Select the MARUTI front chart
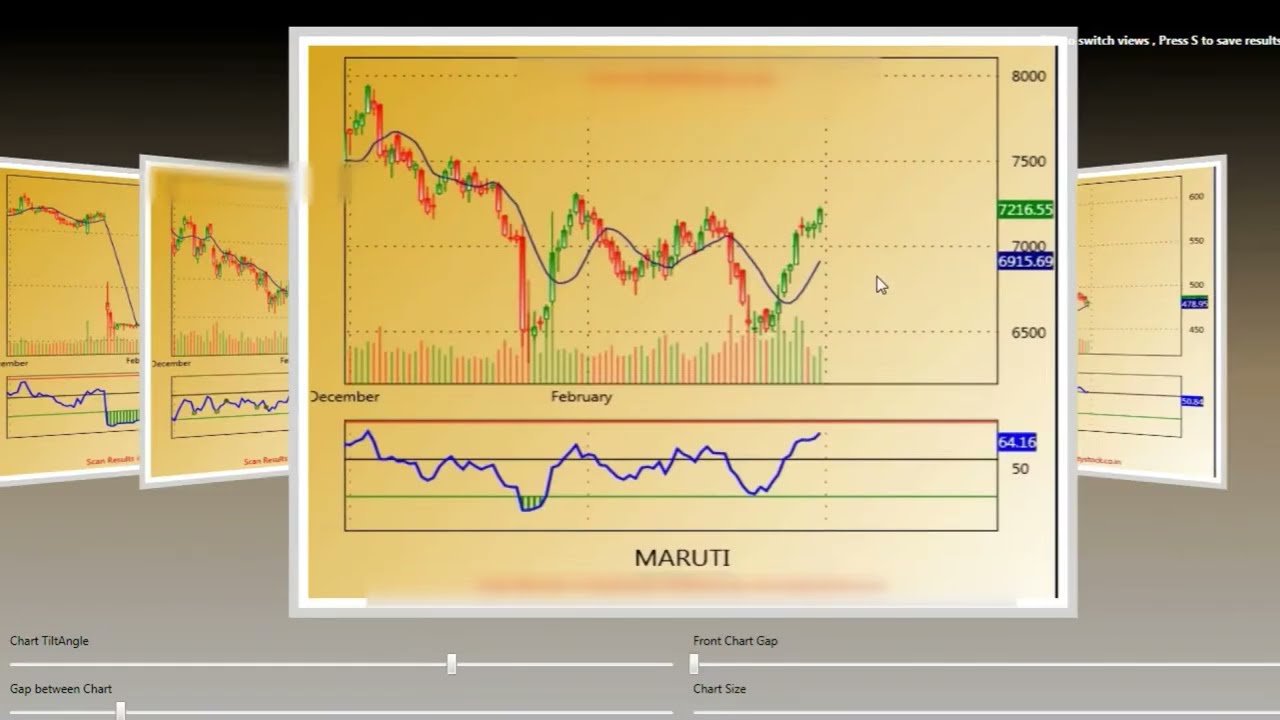The image size is (1280, 720). click(x=682, y=321)
